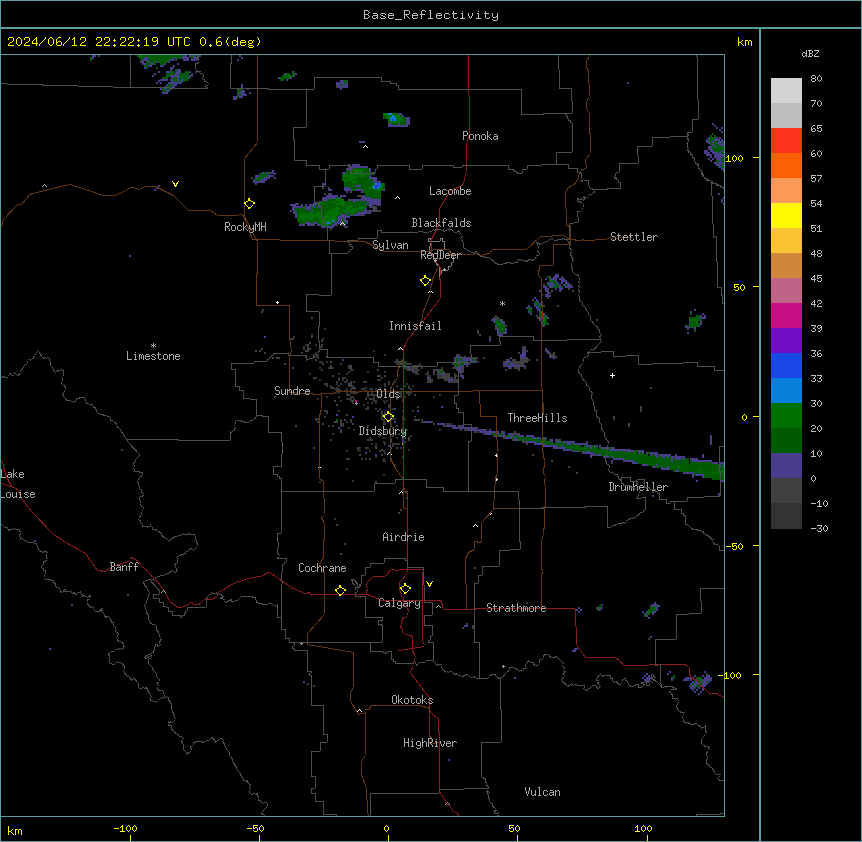Select the Olds label
The image size is (862, 842).
(x=388, y=394)
